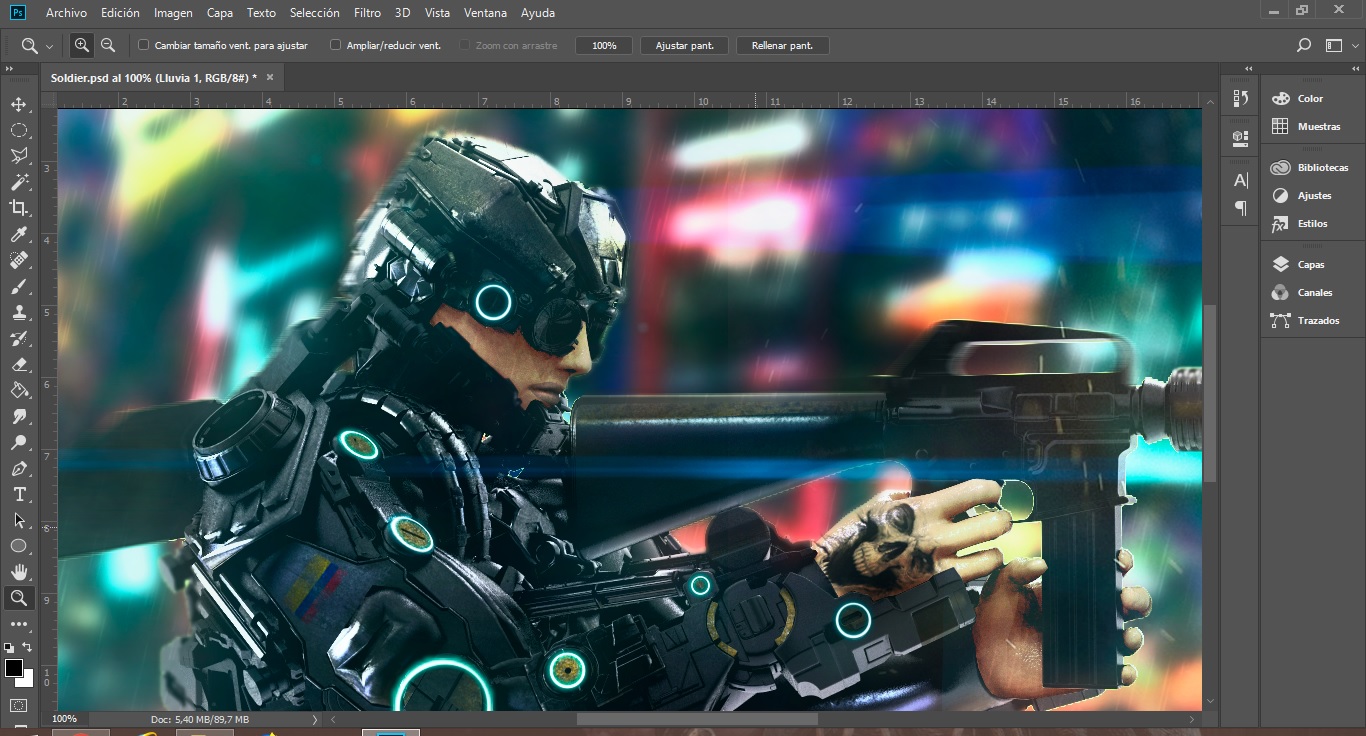
Task: Select the Smudge tool
Action: [19, 416]
